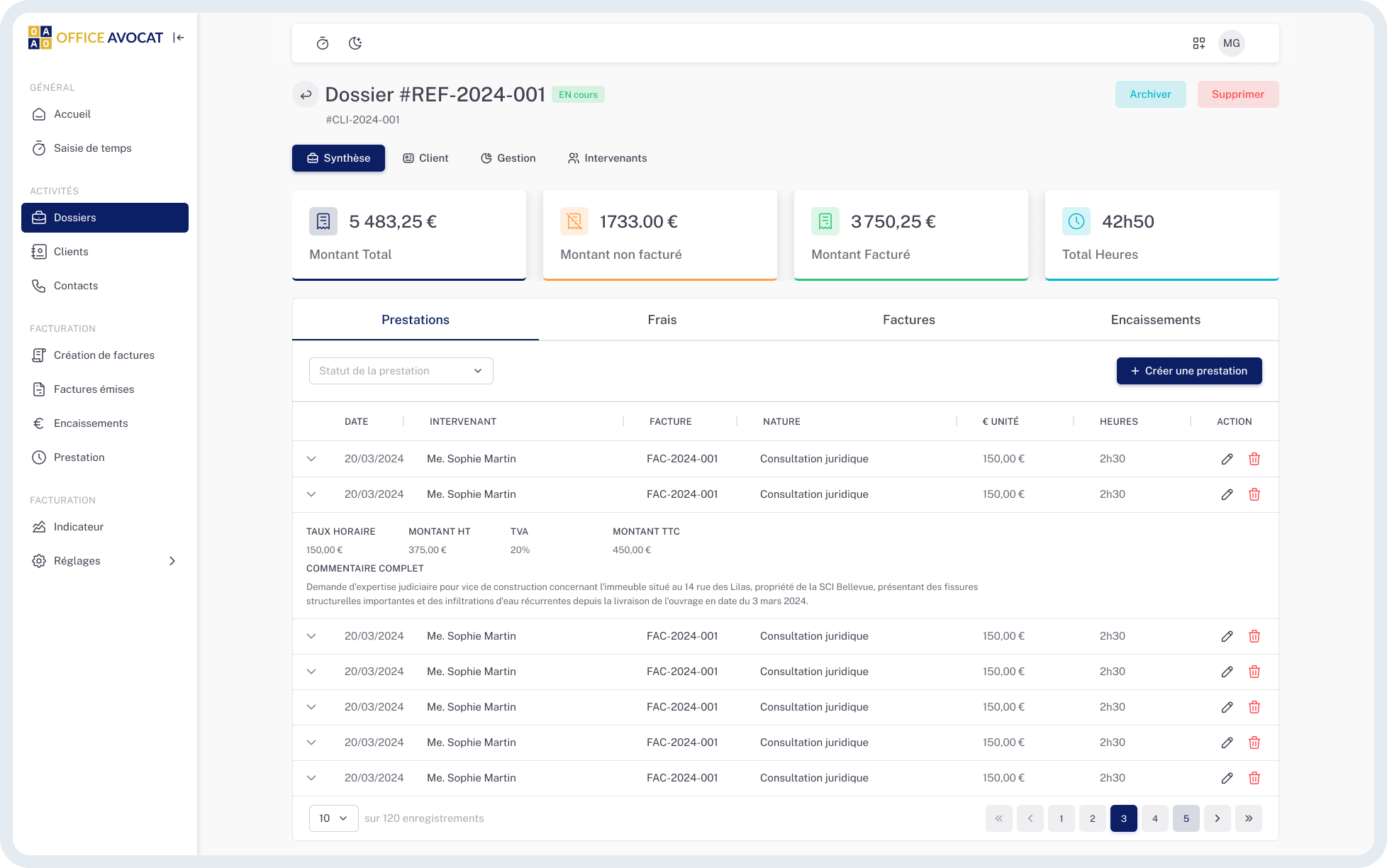Expand the fifth prestation row chevron
Image resolution: width=1387 pixels, height=868 pixels.
click(311, 707)
